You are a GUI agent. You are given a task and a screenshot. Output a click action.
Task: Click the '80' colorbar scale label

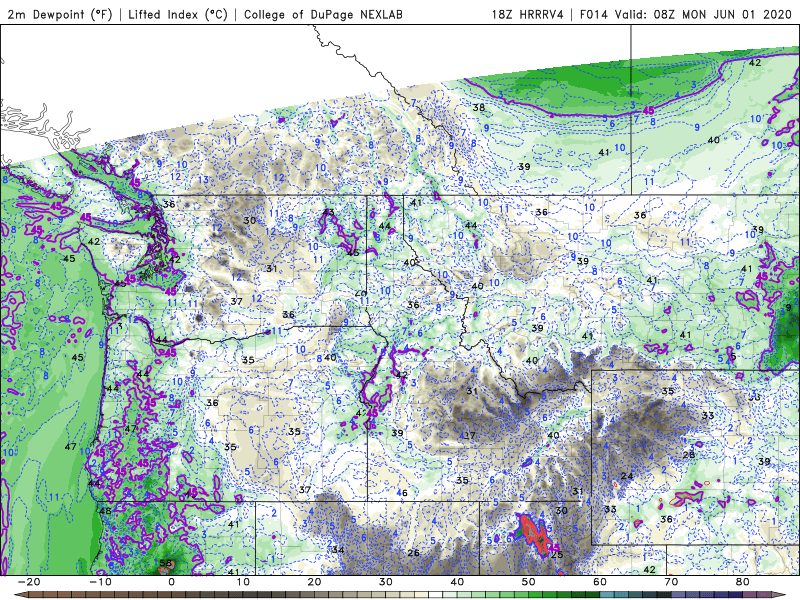743,582
